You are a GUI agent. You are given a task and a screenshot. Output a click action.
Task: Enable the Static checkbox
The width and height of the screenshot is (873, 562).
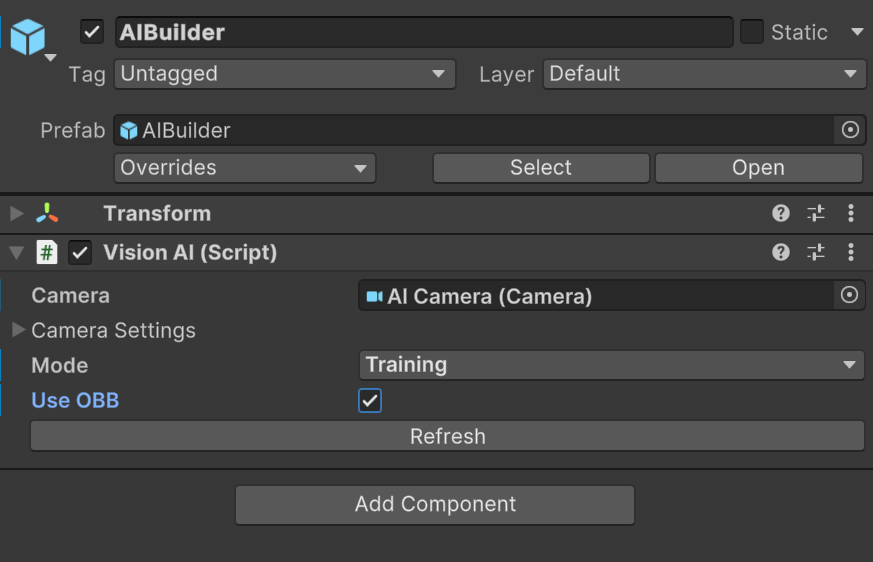point(751,32)
